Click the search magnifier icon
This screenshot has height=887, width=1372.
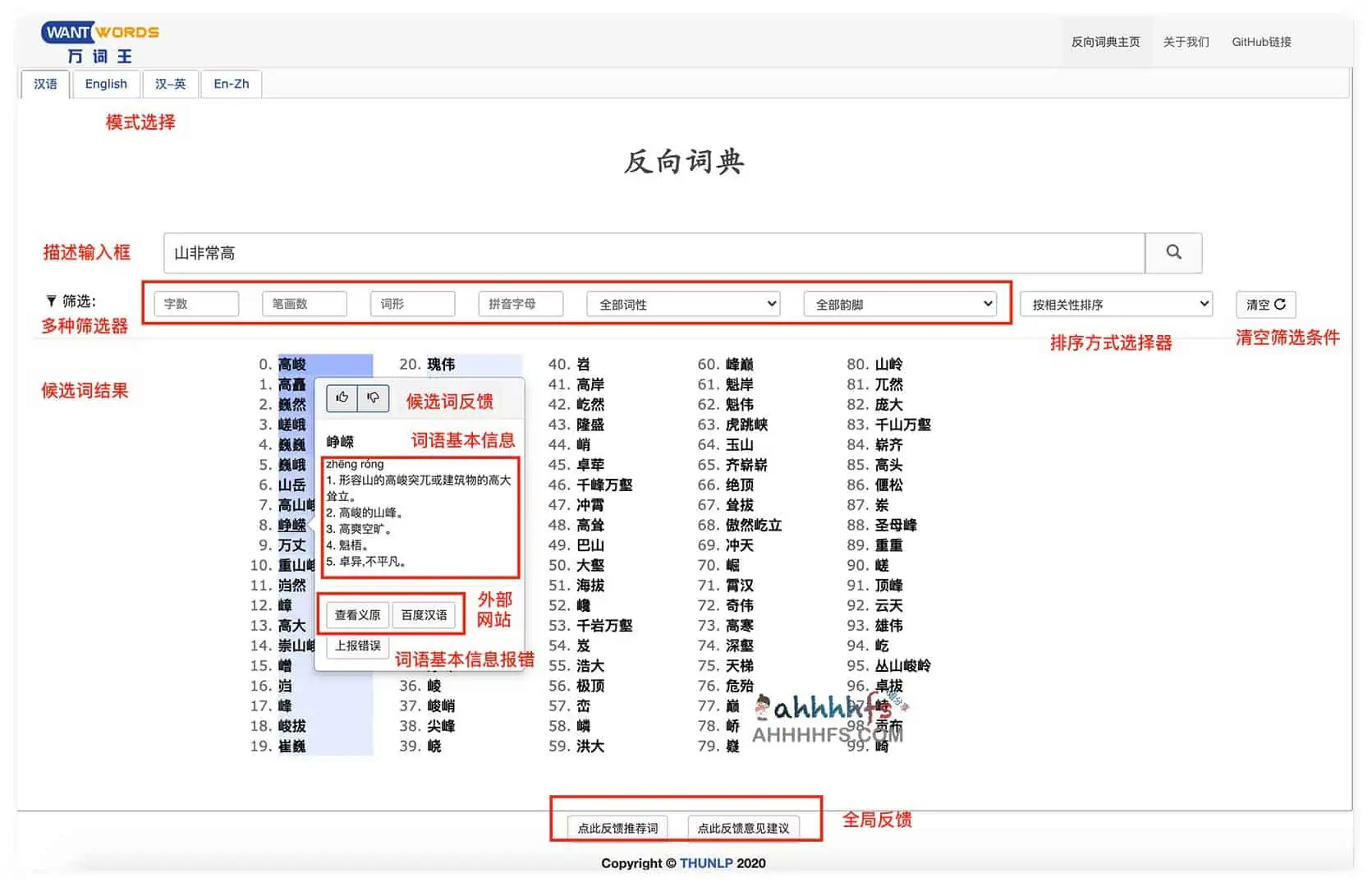[1172, 253]
